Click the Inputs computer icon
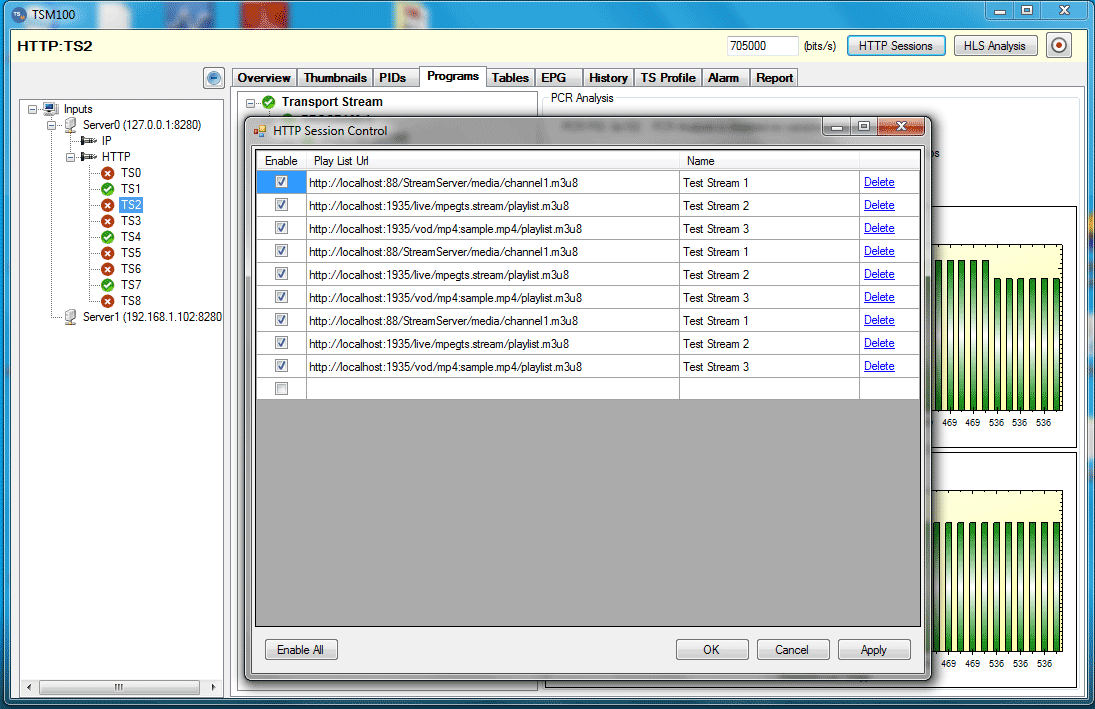1095x709 pixels. pos(50,109)
